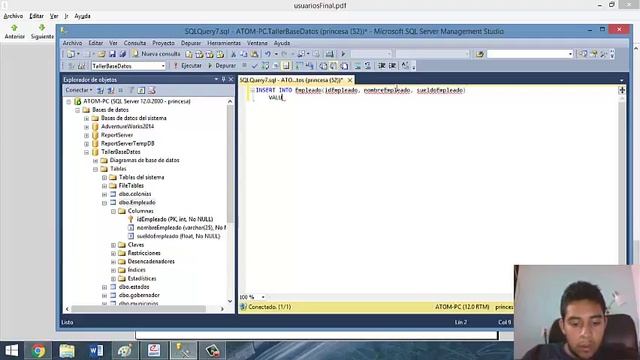The width and height of the screenshot is (640, 360).
Task: Select the Restricciones folder
Action: [x=144, y=253]
